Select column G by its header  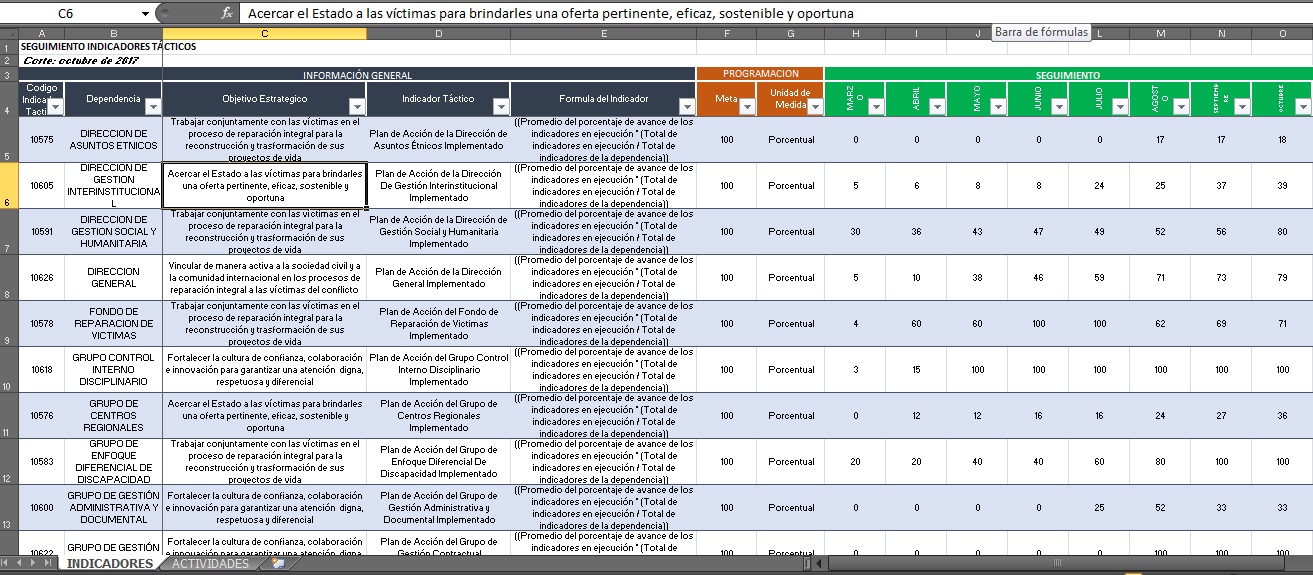pos(791,34)
